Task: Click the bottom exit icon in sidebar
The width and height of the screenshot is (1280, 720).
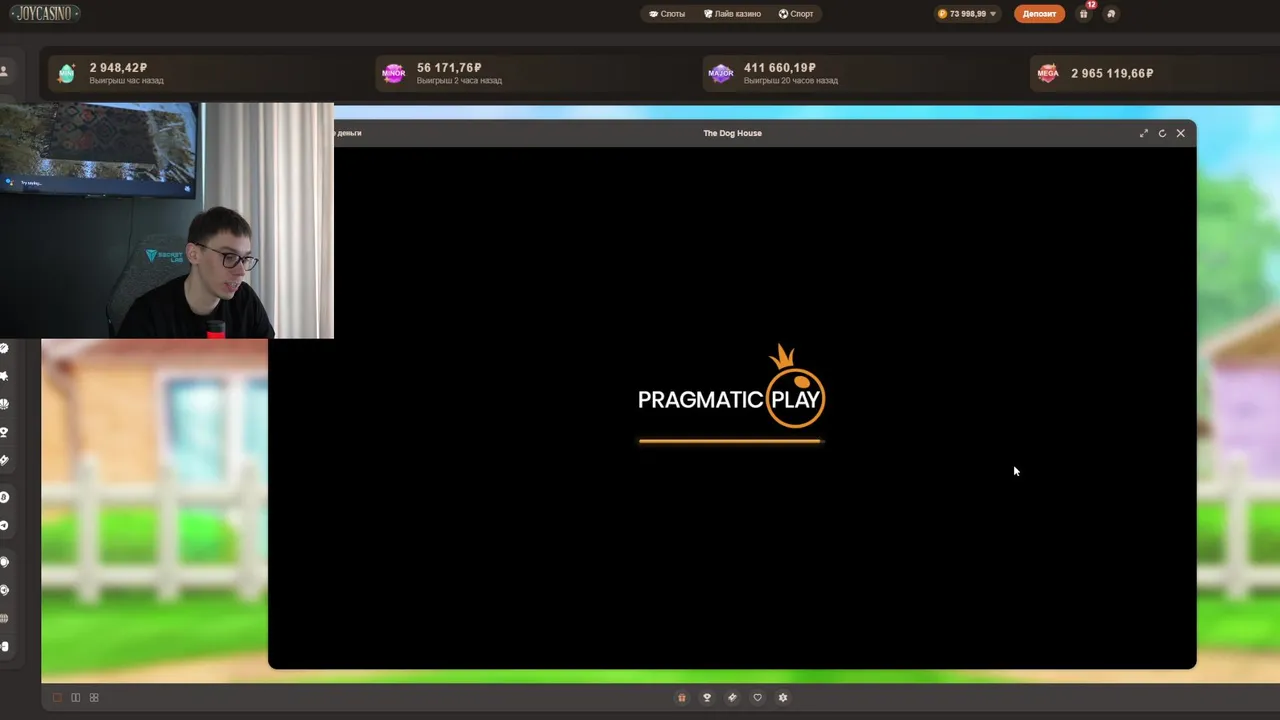Action: point(4,646)
